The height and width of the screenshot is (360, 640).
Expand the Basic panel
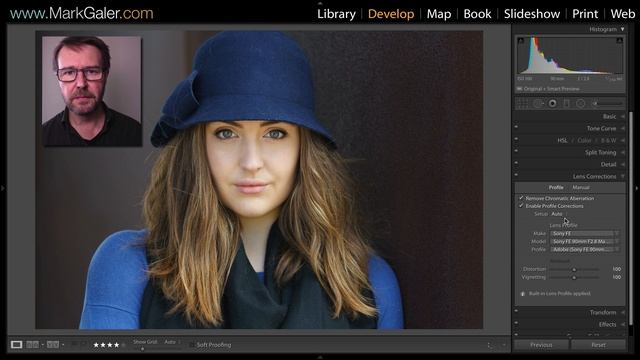pyautogui.click(x=622, y=117)
